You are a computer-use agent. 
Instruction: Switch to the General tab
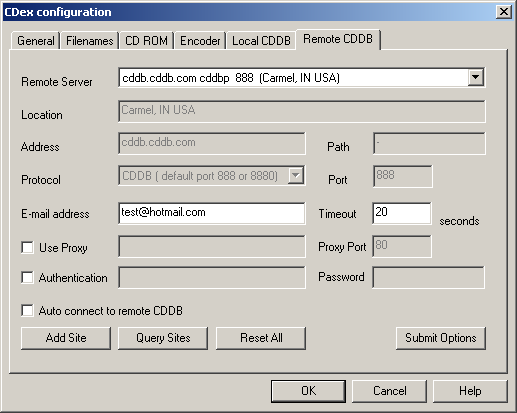click(x=35, y=41)
